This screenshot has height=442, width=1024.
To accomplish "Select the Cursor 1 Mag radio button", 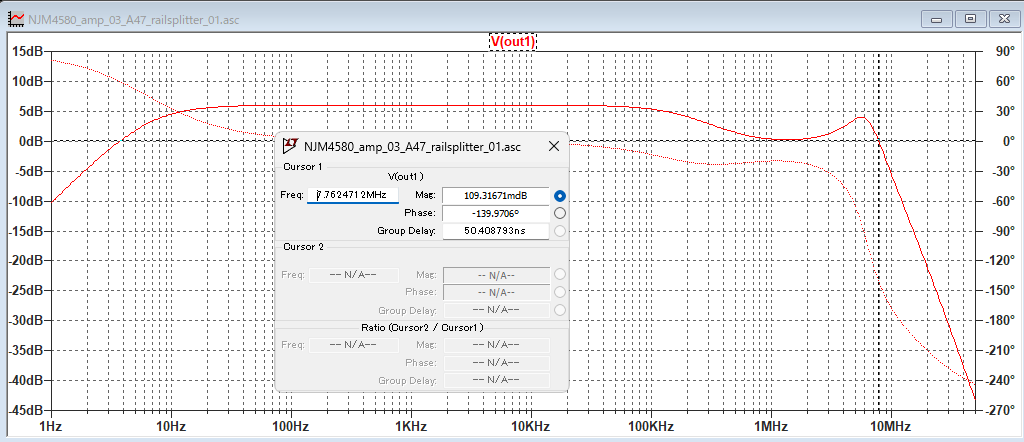I will [560, 195].
